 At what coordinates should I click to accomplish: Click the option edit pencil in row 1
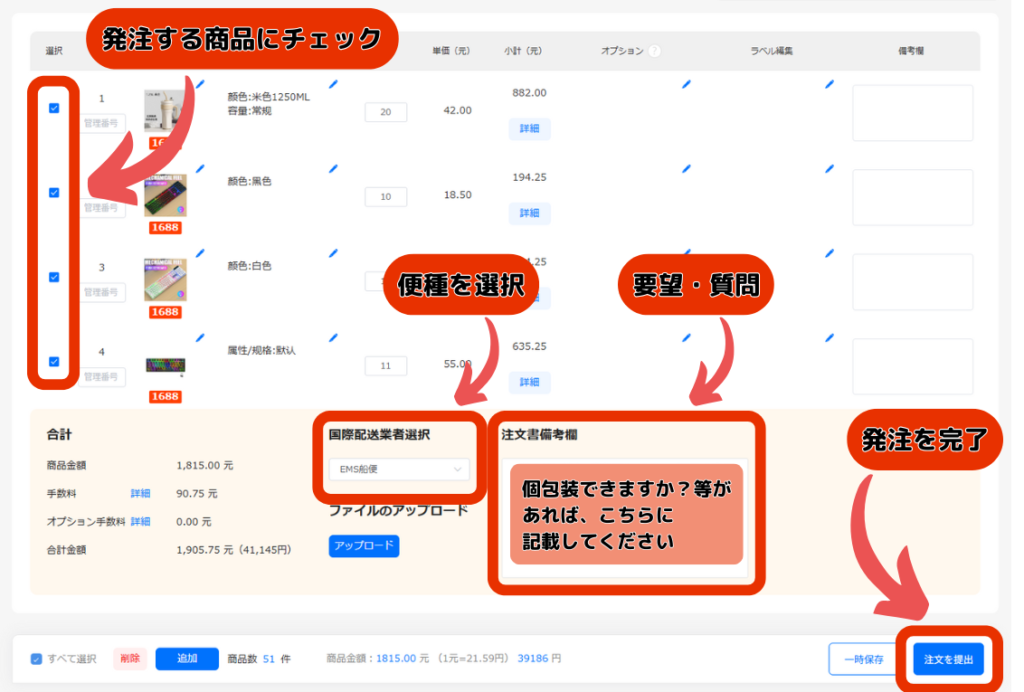(686, 85)
